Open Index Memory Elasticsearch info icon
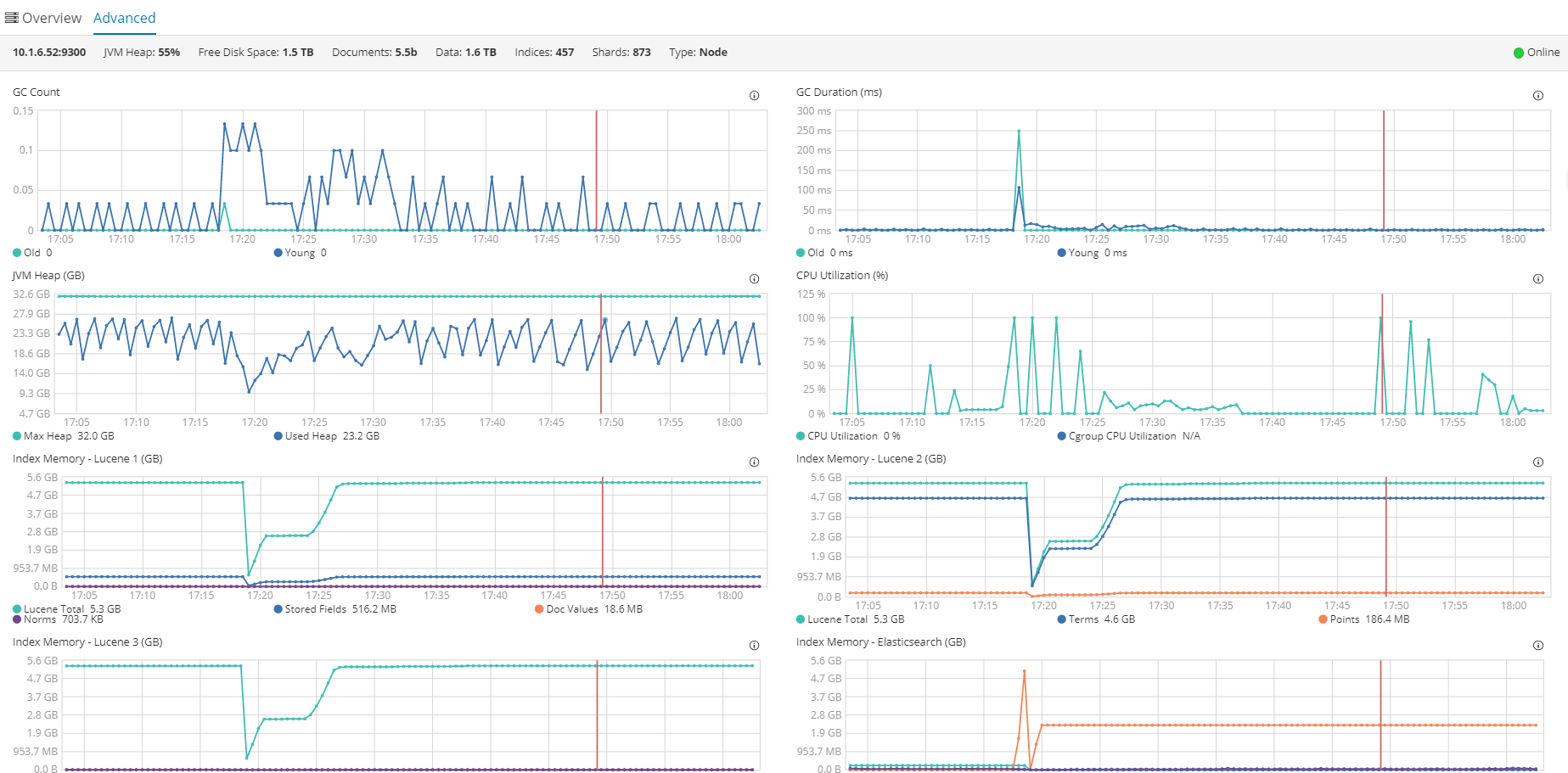This screenshot has height=773, width=1568. click(x=1537, y=646)
